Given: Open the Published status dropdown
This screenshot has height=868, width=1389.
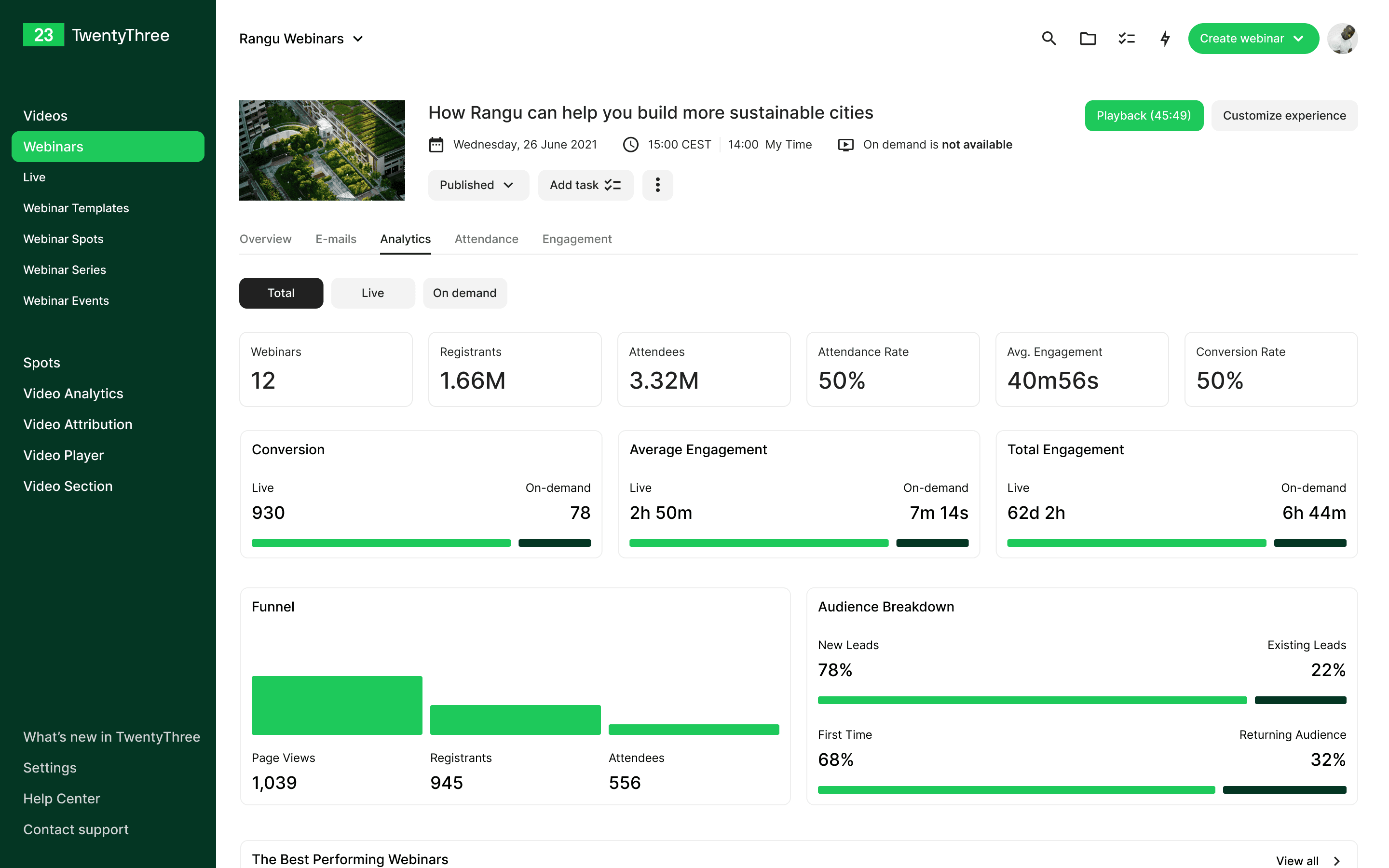Looking at the screenshot, I should coord(478,185).
